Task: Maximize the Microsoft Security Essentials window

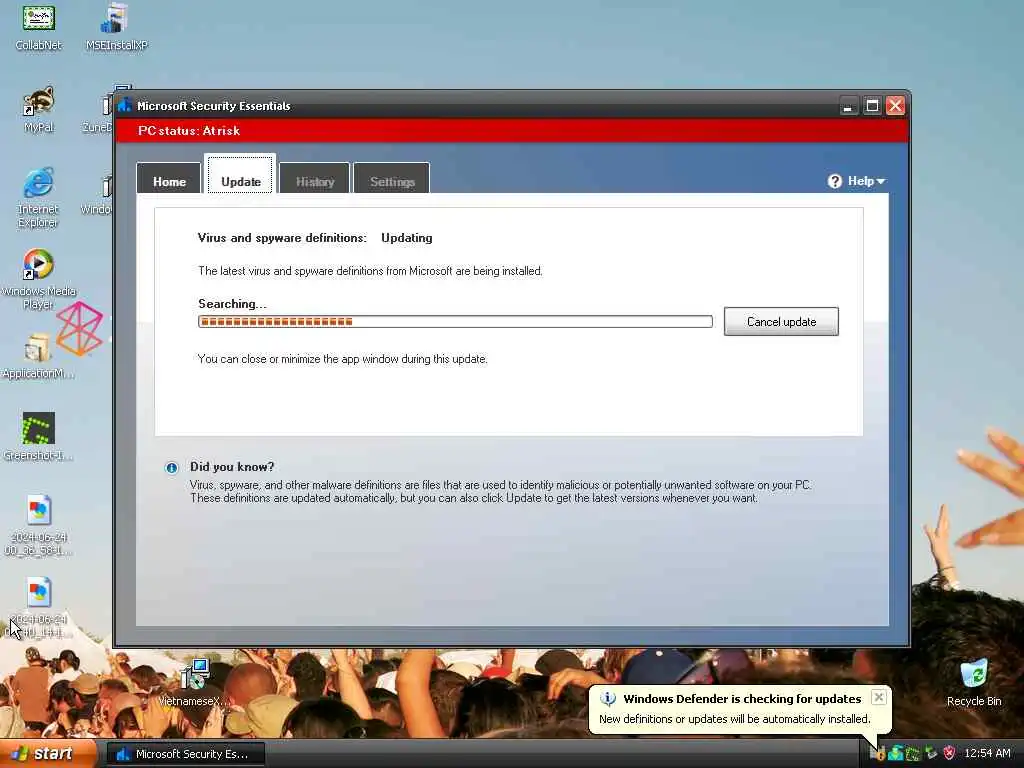Action: (872, 106)
